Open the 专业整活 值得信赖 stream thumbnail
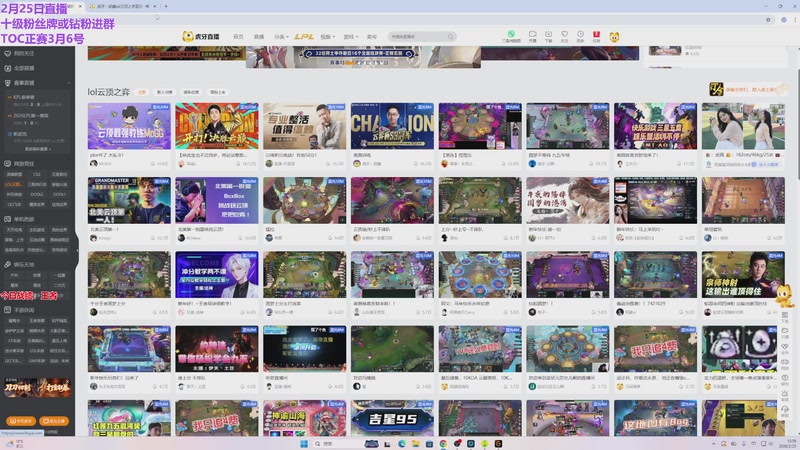This screenshot has width=800, height=450. [305, 126]
